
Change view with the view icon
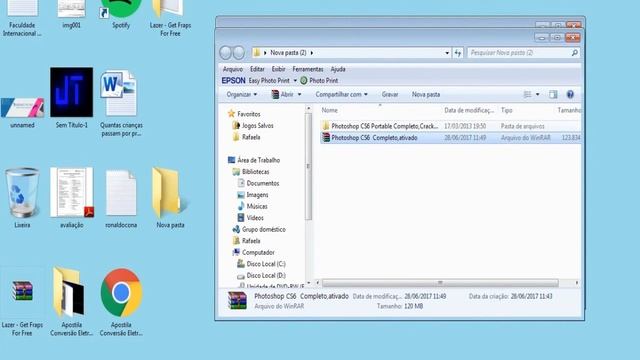click(x=527, y=94)
